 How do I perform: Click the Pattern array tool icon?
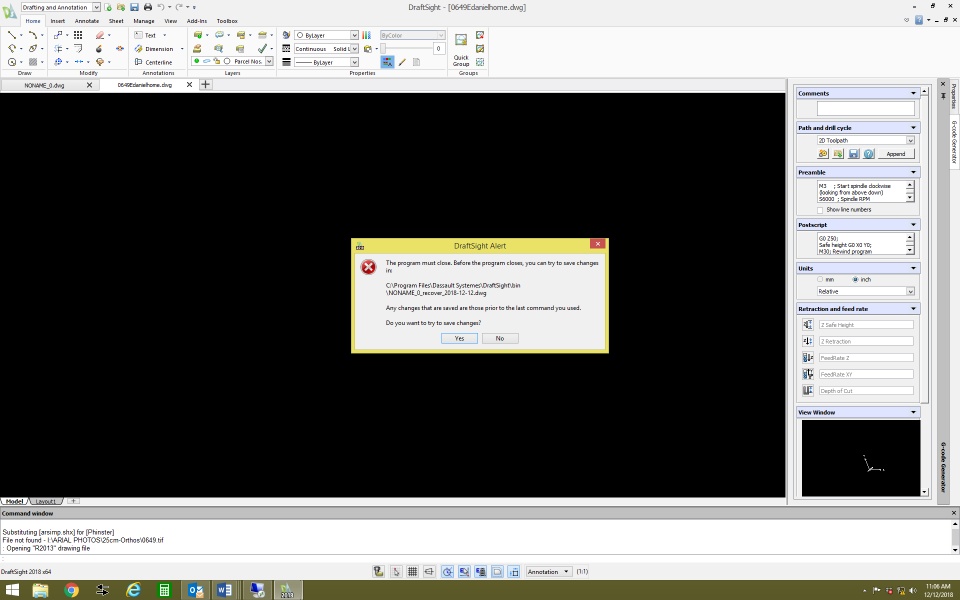tap(78, 35)
